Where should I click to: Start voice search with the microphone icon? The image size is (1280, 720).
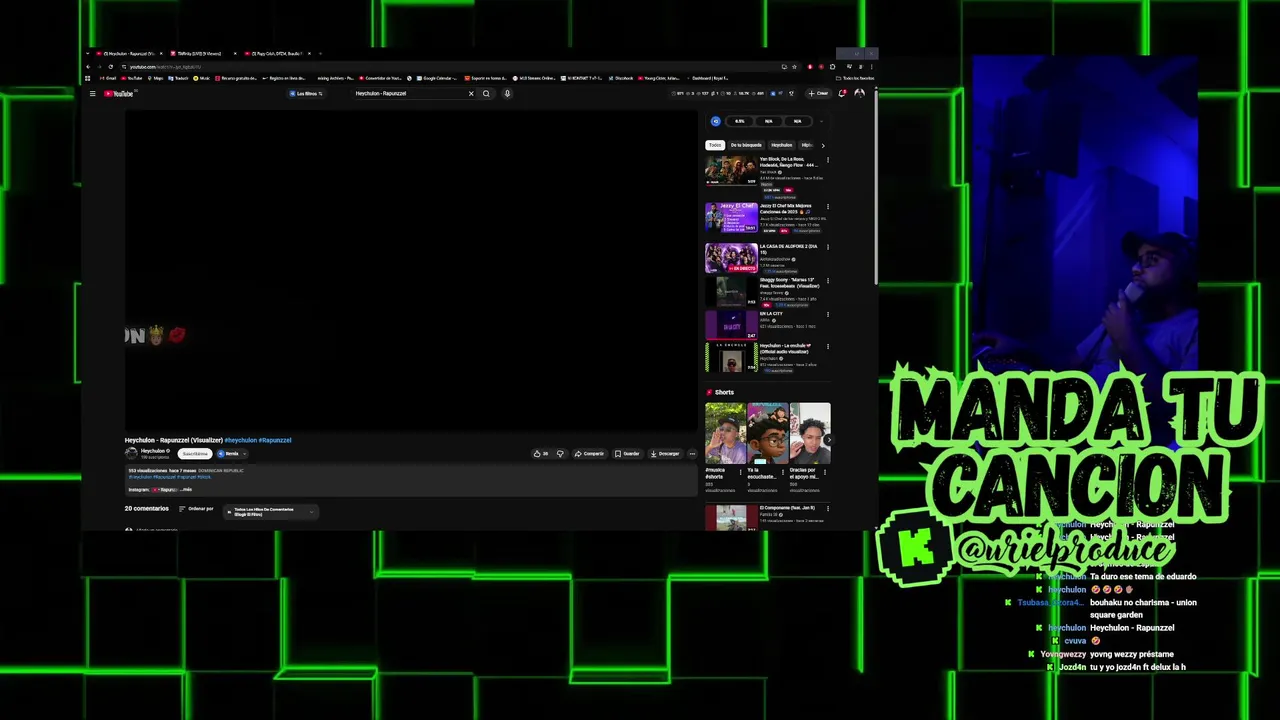click(x=507, y=94)
